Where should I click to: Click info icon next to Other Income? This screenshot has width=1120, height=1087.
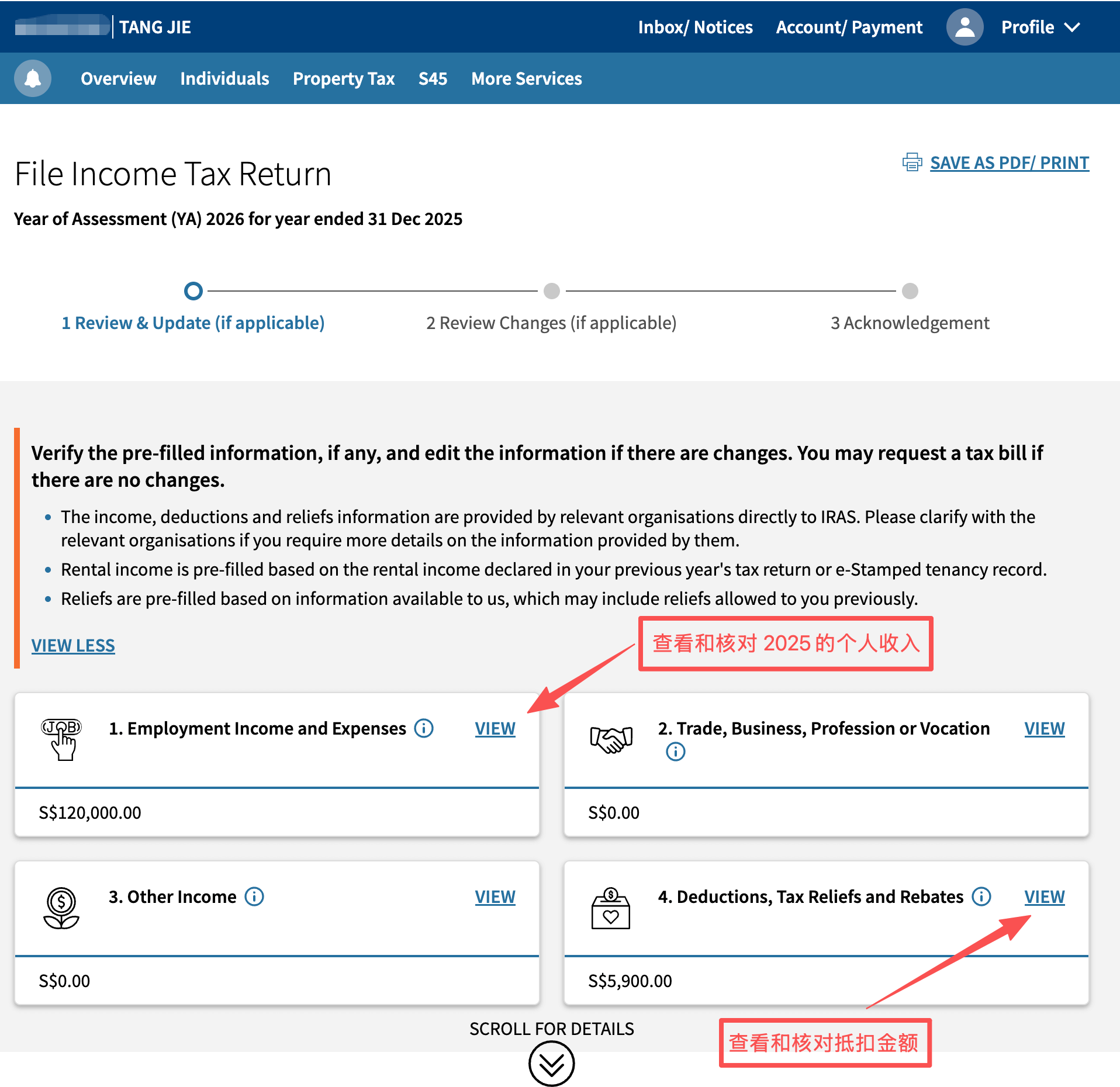point(254,896)
